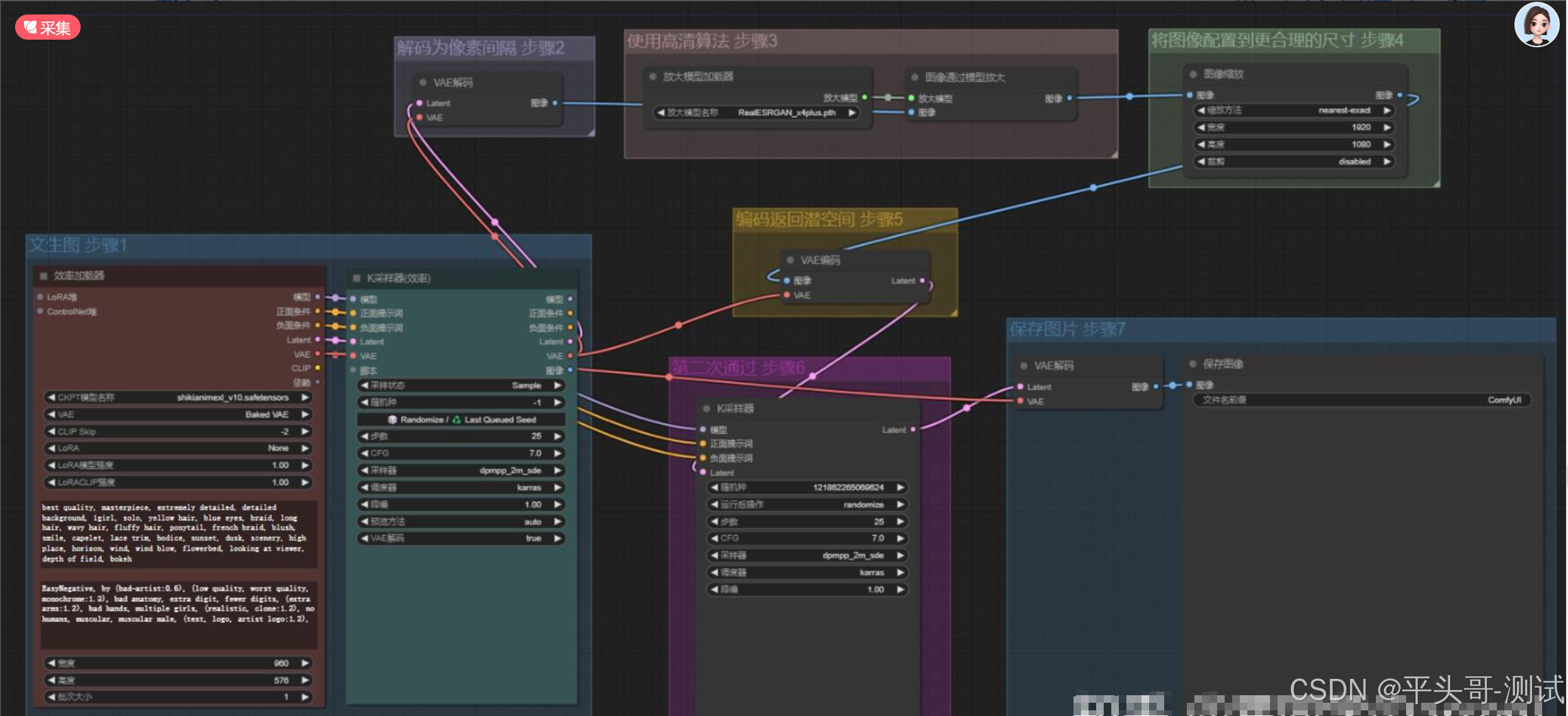The width and height of the screenshot is (1568, 716).
Task: Collapse the VAE编码 node via title dot
Action: [x=790, y=260]
